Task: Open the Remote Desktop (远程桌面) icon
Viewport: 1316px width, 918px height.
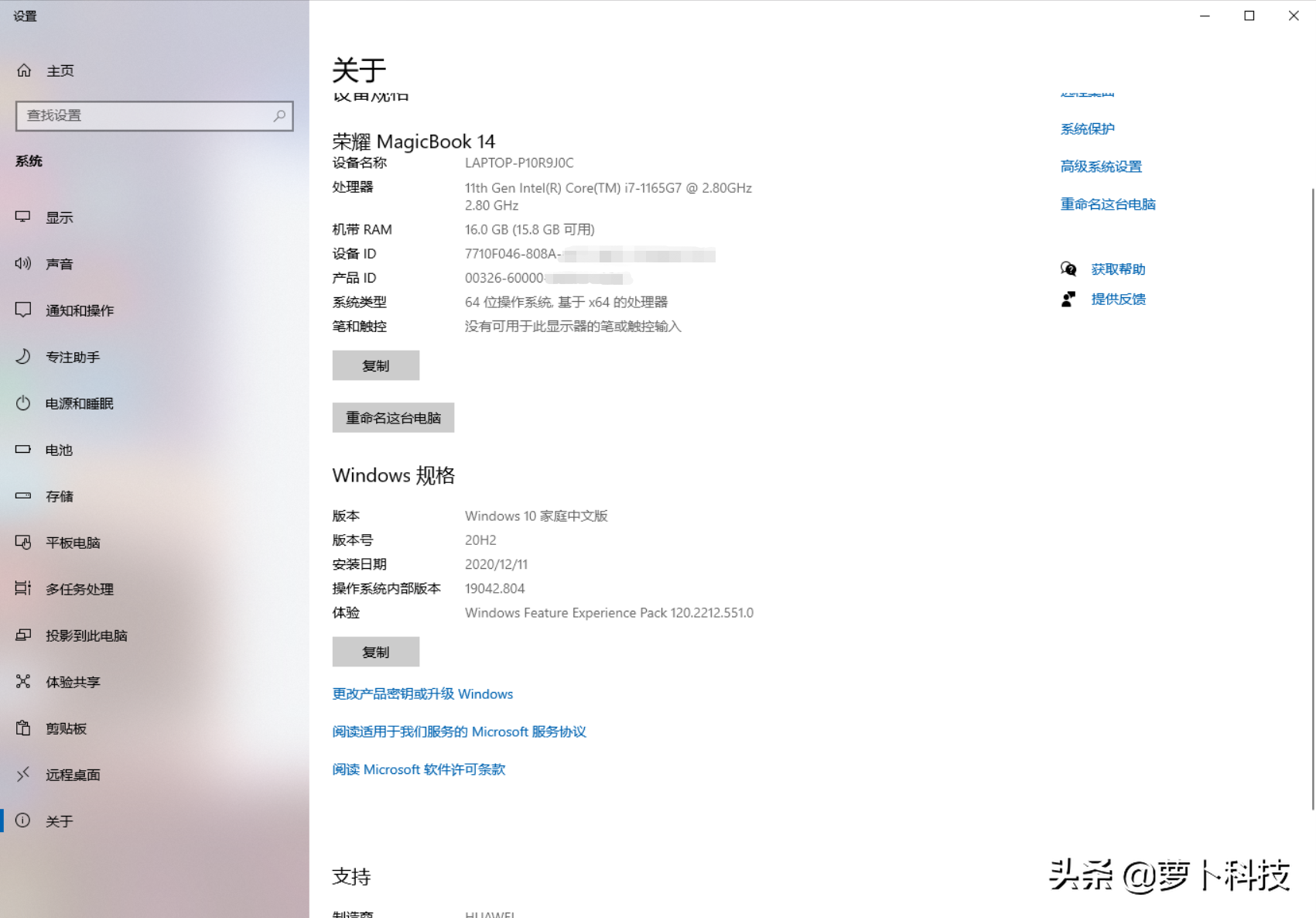Action: point(23,774)
